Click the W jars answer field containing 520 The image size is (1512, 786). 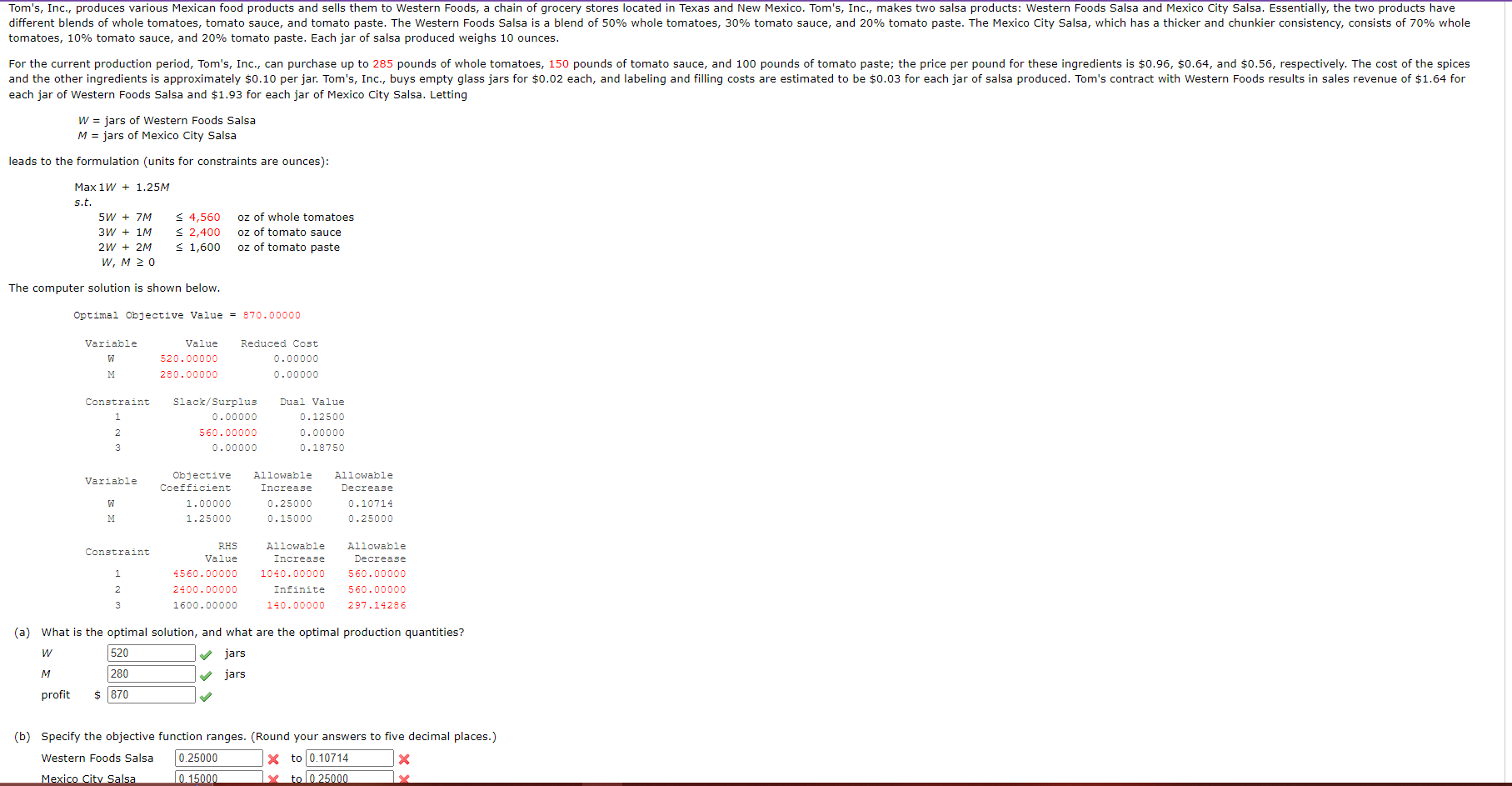151,653
